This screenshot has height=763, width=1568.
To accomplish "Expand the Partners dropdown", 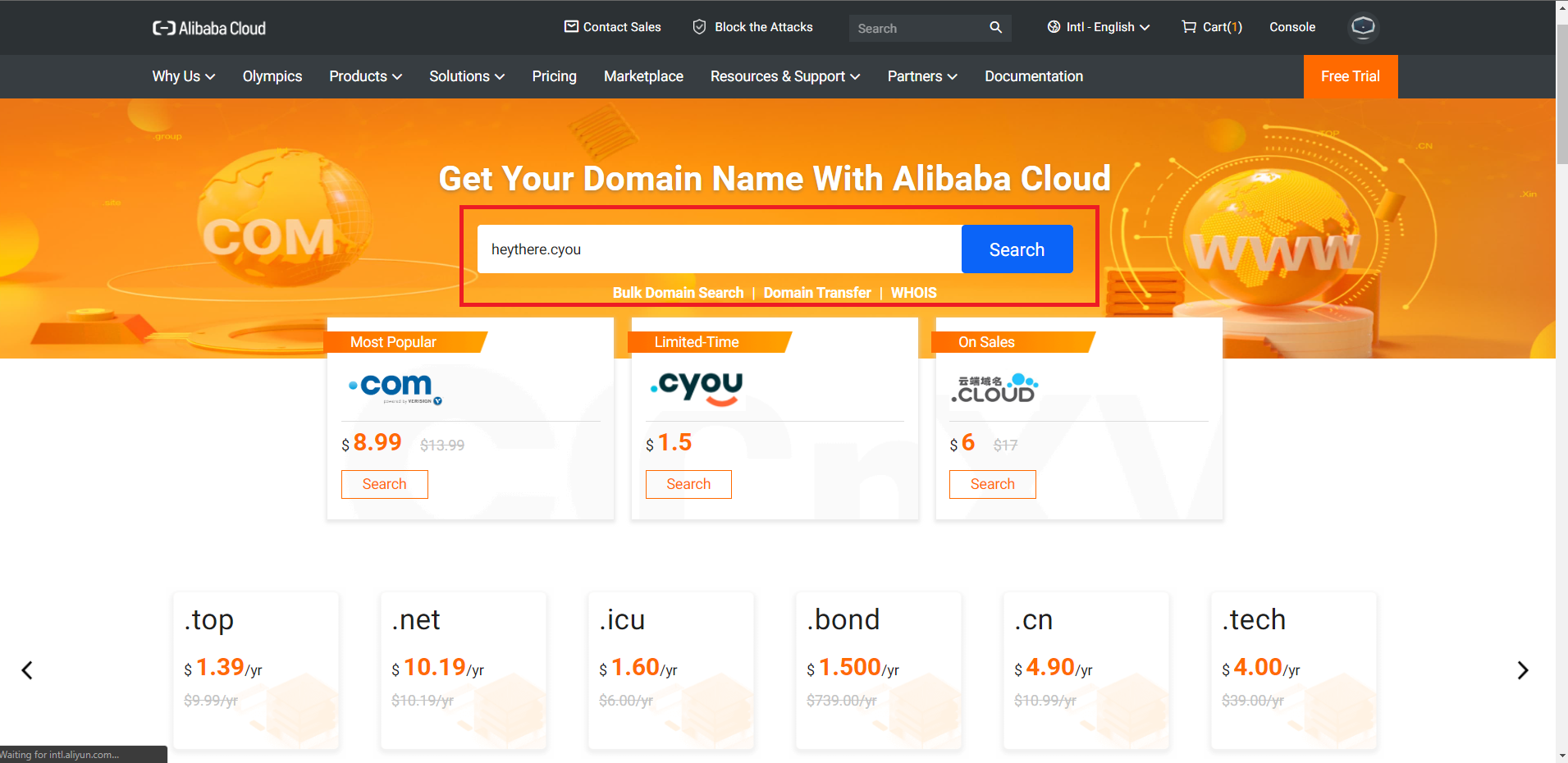I will tap(922, 76).
